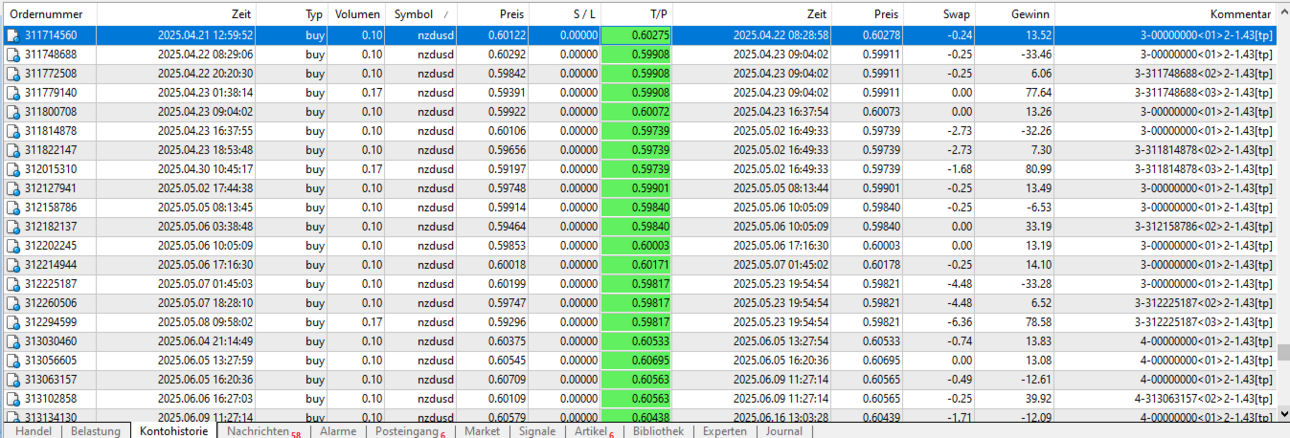The image size is (1290, 438).
Task: Open the Signale tab
Action: pos(538,431)
